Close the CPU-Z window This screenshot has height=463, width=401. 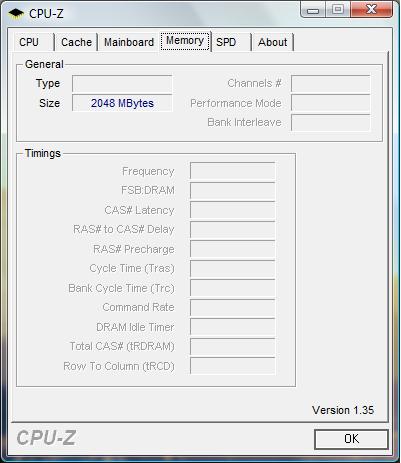[x=372, y=9]
